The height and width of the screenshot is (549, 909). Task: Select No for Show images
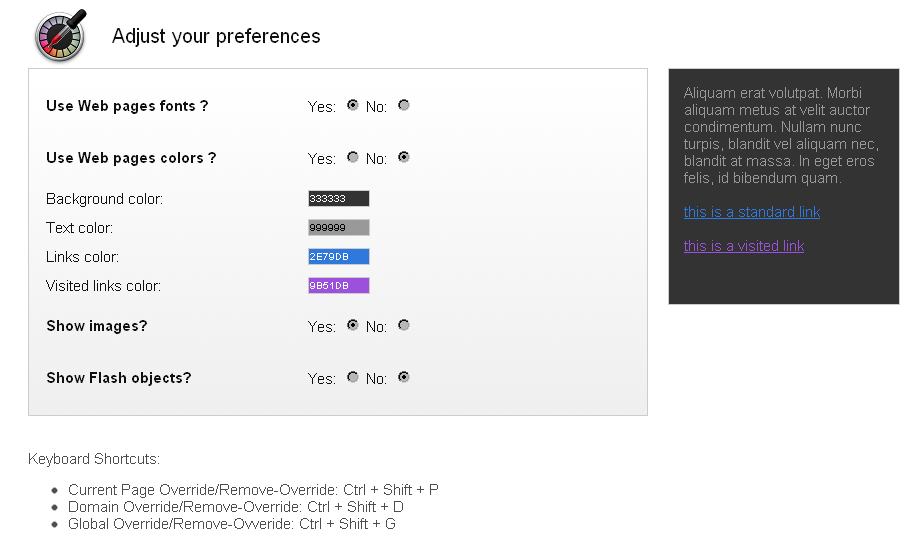click(x=404, y=325)
